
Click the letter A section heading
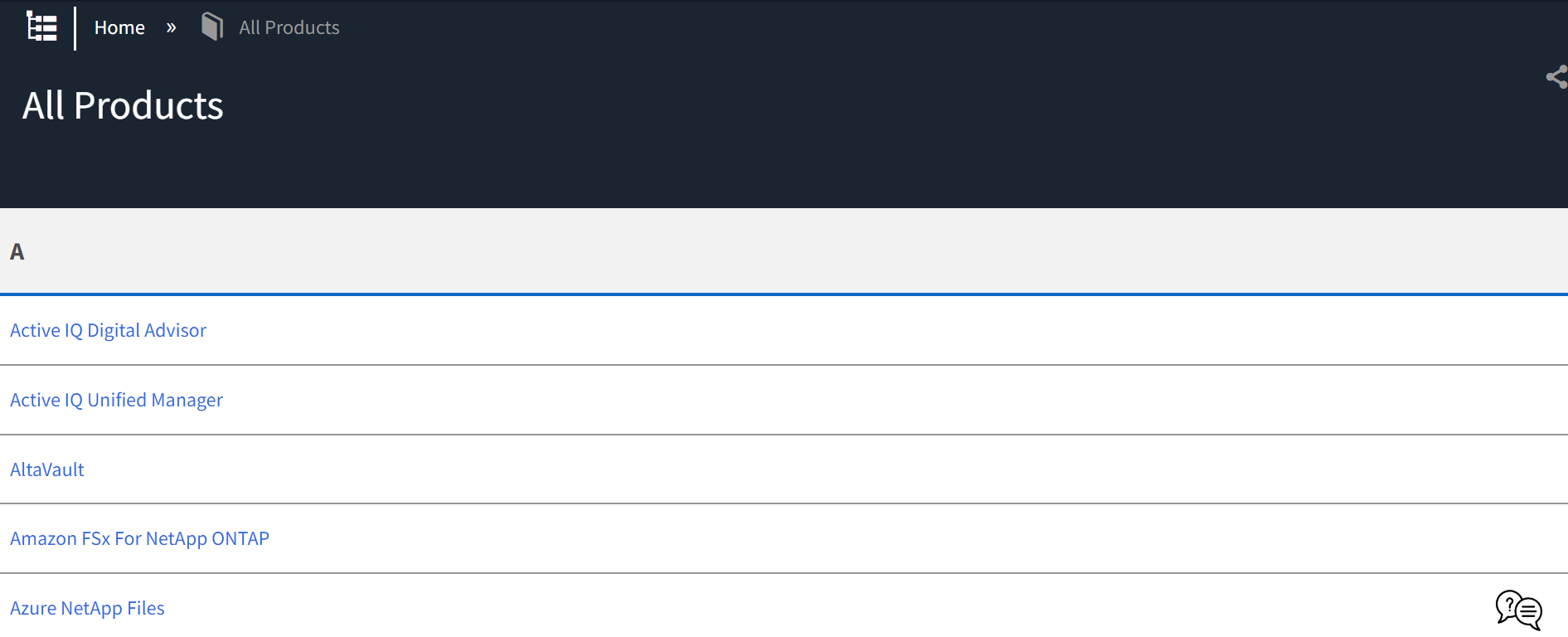coord(17,251)
